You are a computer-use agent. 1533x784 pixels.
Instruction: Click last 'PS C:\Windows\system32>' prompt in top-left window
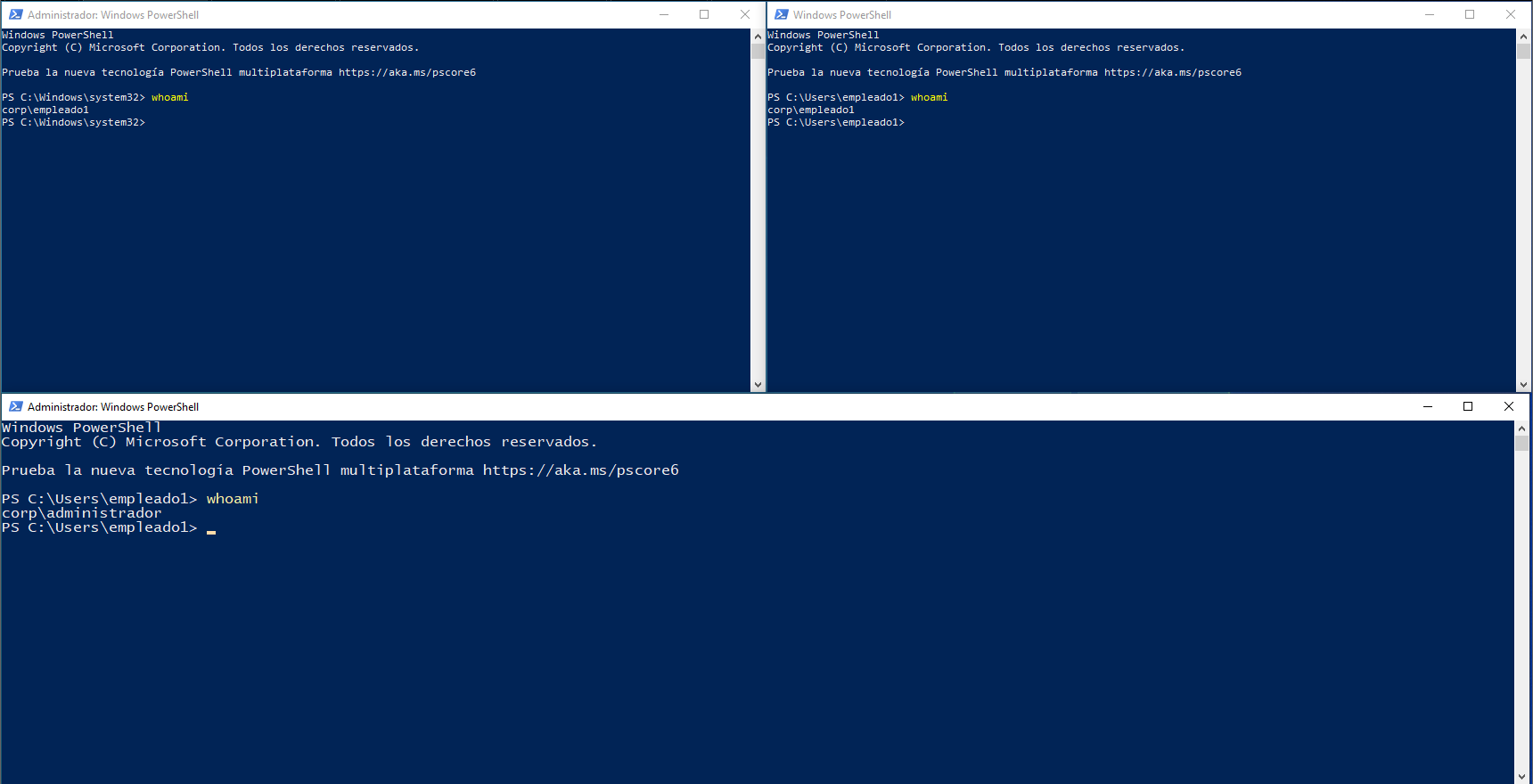click(x=73, y=123)
